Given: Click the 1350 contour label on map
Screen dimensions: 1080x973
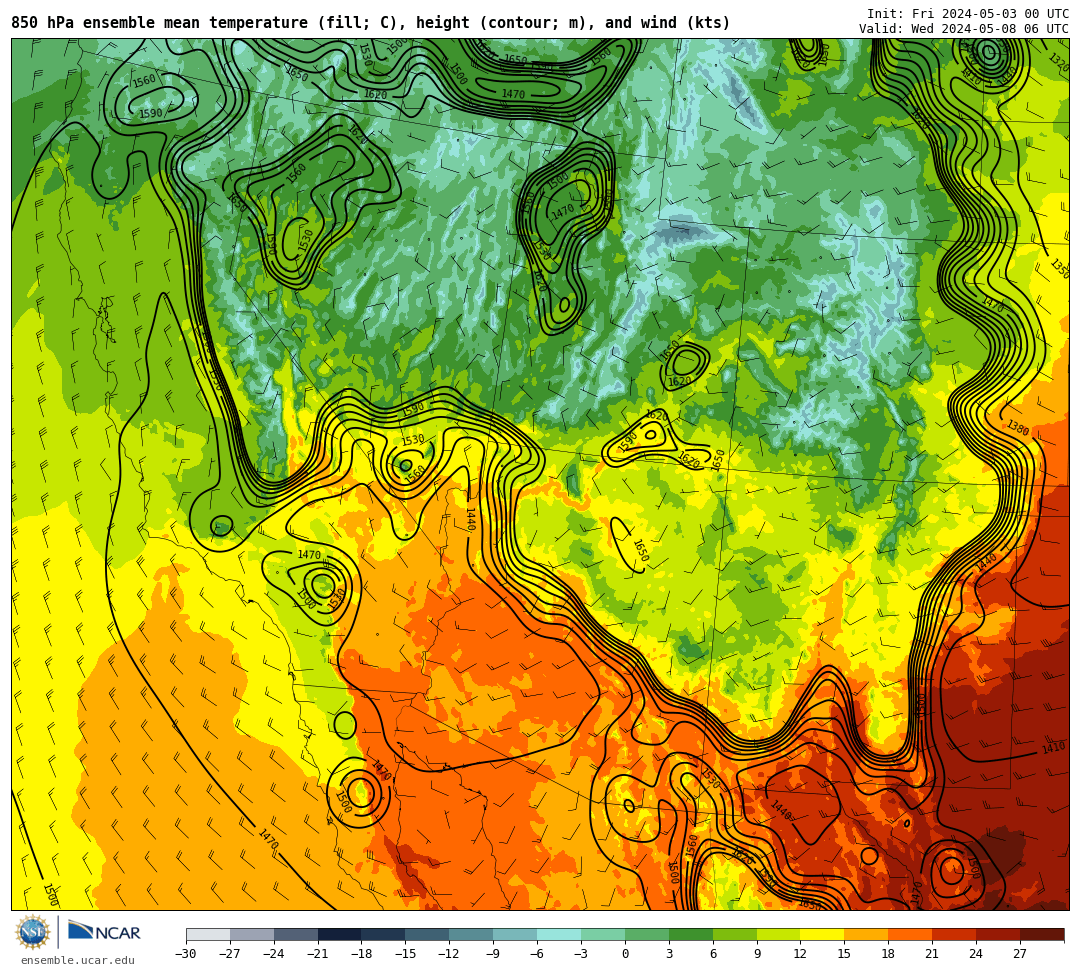Looking at the screenshot, I should [x=1059, y=267].
